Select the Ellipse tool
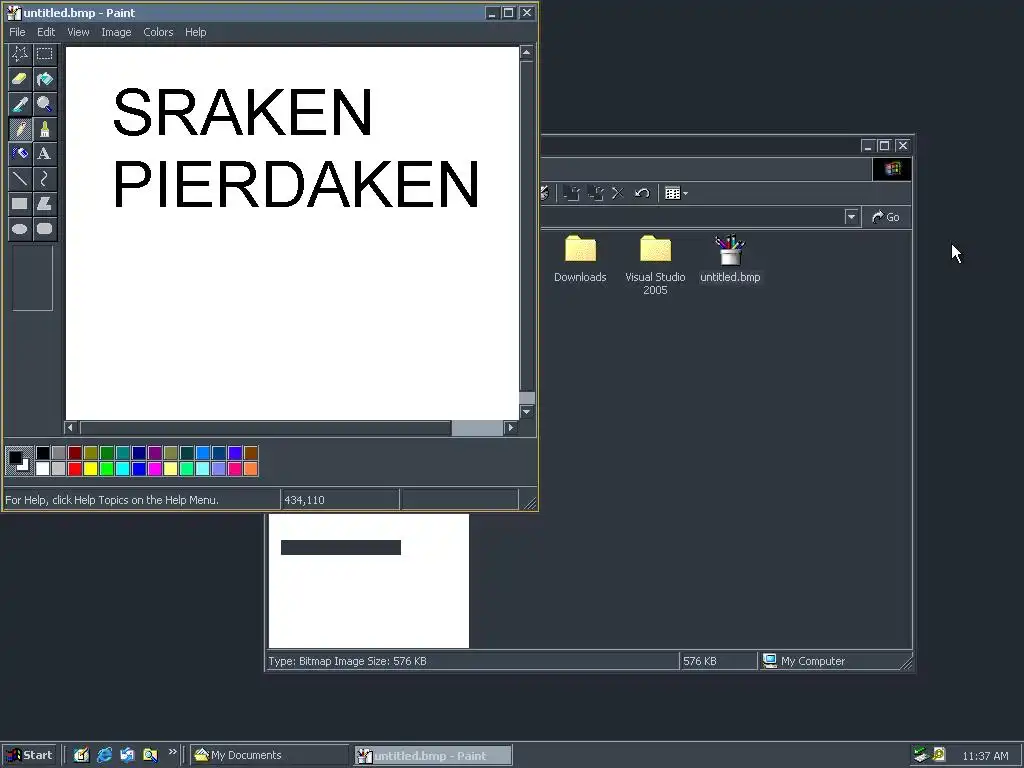The height and width of the screenshot is (768, 1024). (x=20, y=228)
